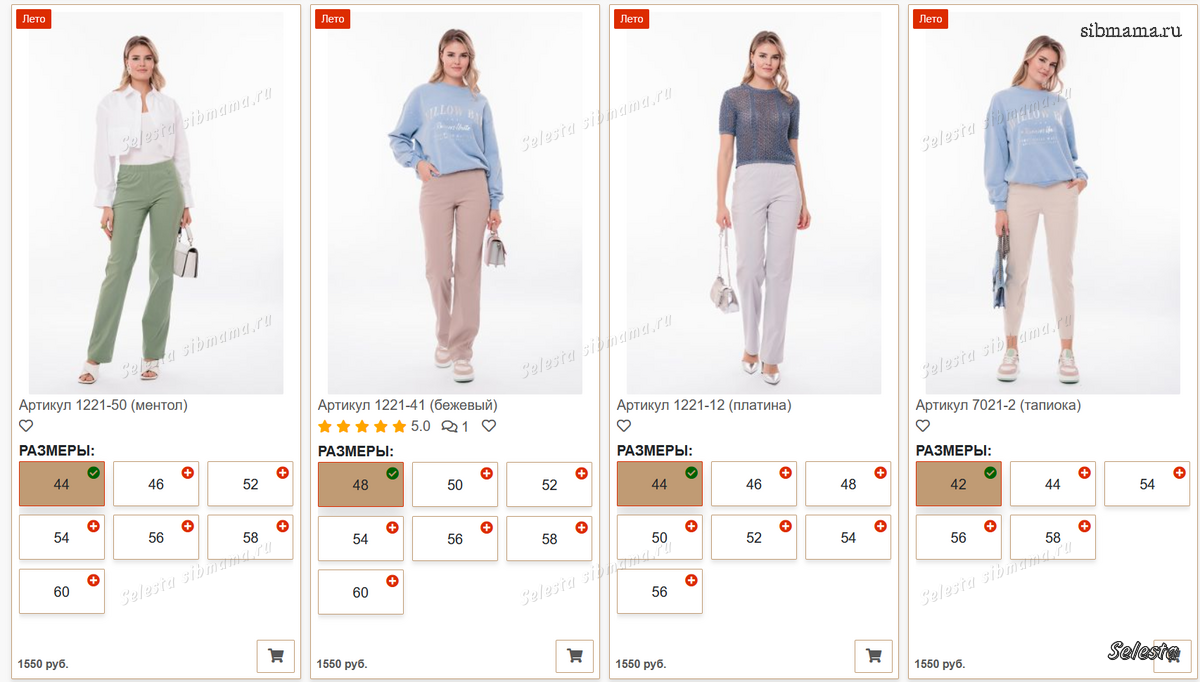Add article 1221-12 platina to cart

pyautogui.click(x=873, y=656)
